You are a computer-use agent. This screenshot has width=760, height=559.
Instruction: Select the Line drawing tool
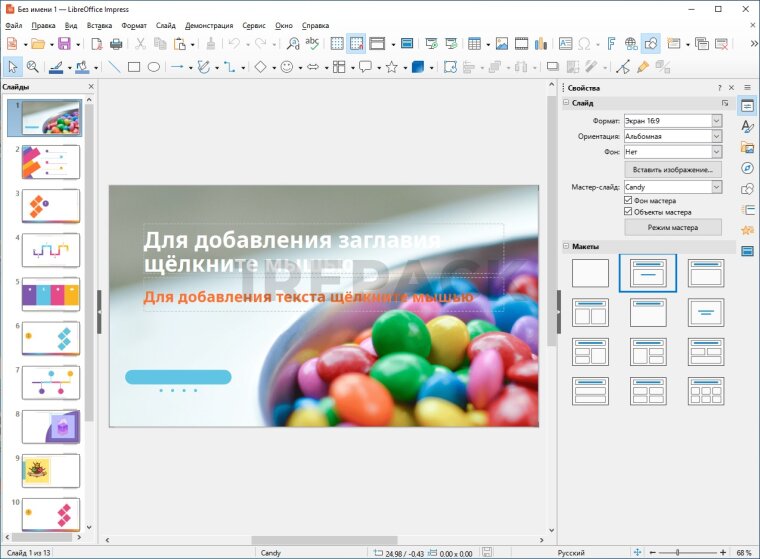pyautogui.click(x=113, y=67)
